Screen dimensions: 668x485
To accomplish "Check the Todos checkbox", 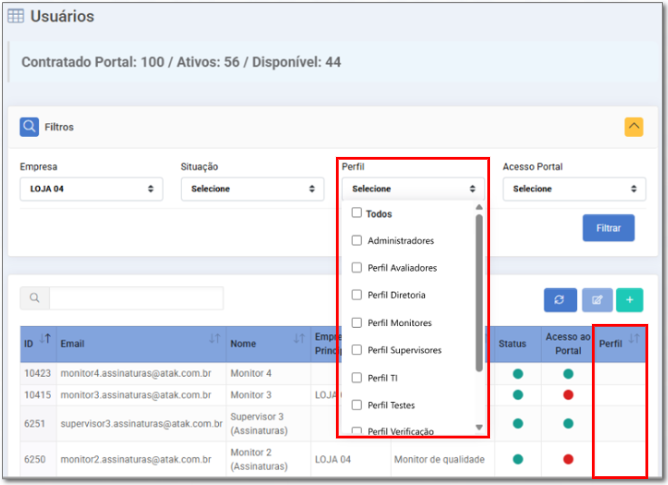I will click(357, 213).
